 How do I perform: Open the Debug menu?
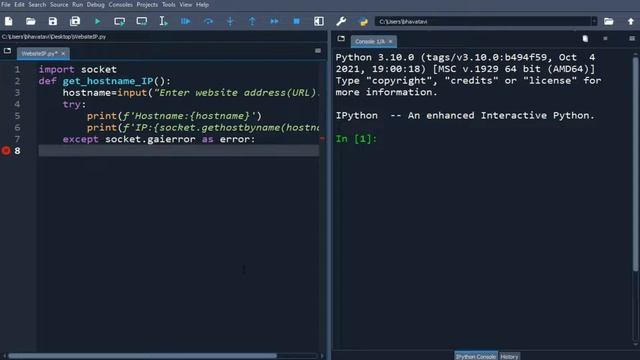[x=96, y=4]
